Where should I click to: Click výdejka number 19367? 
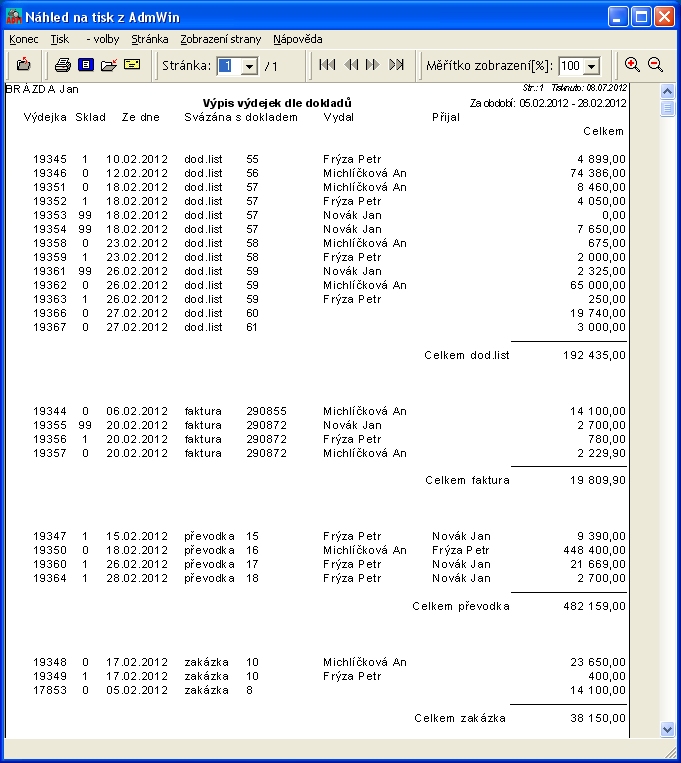pyautogui.click(x=50, y=327)
